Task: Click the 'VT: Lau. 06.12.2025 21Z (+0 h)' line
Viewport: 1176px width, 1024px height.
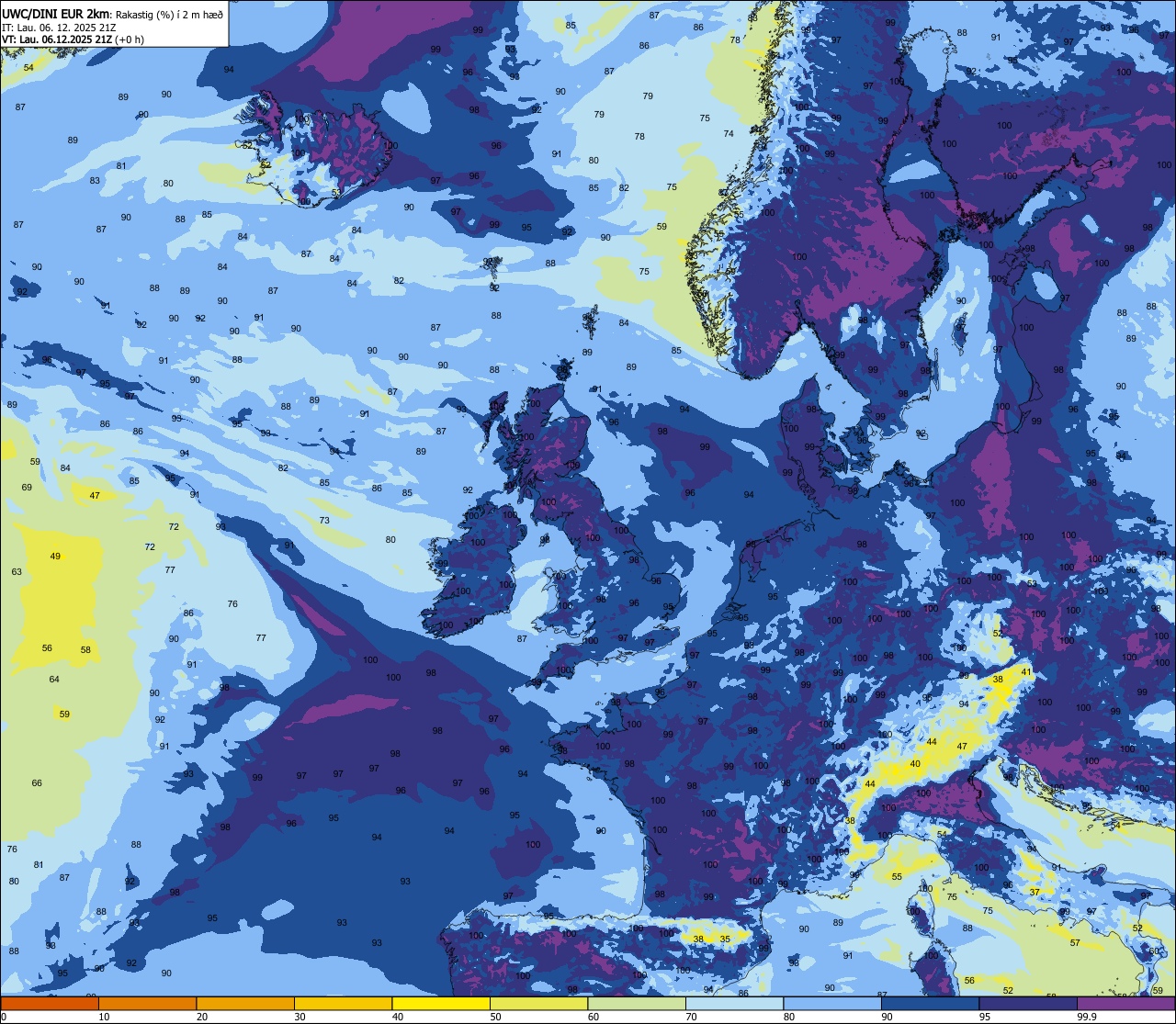Action: [73, 39]
